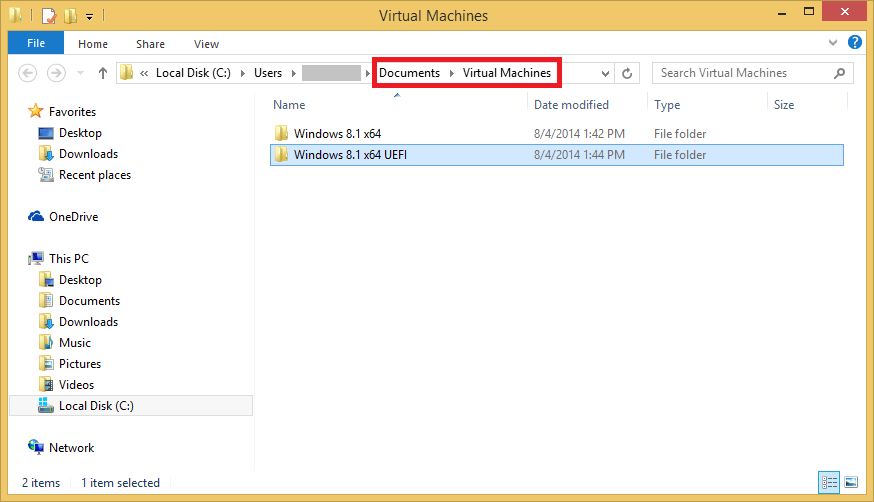Open Customize Quick Access Toolbar dropdown

point(89,17)
